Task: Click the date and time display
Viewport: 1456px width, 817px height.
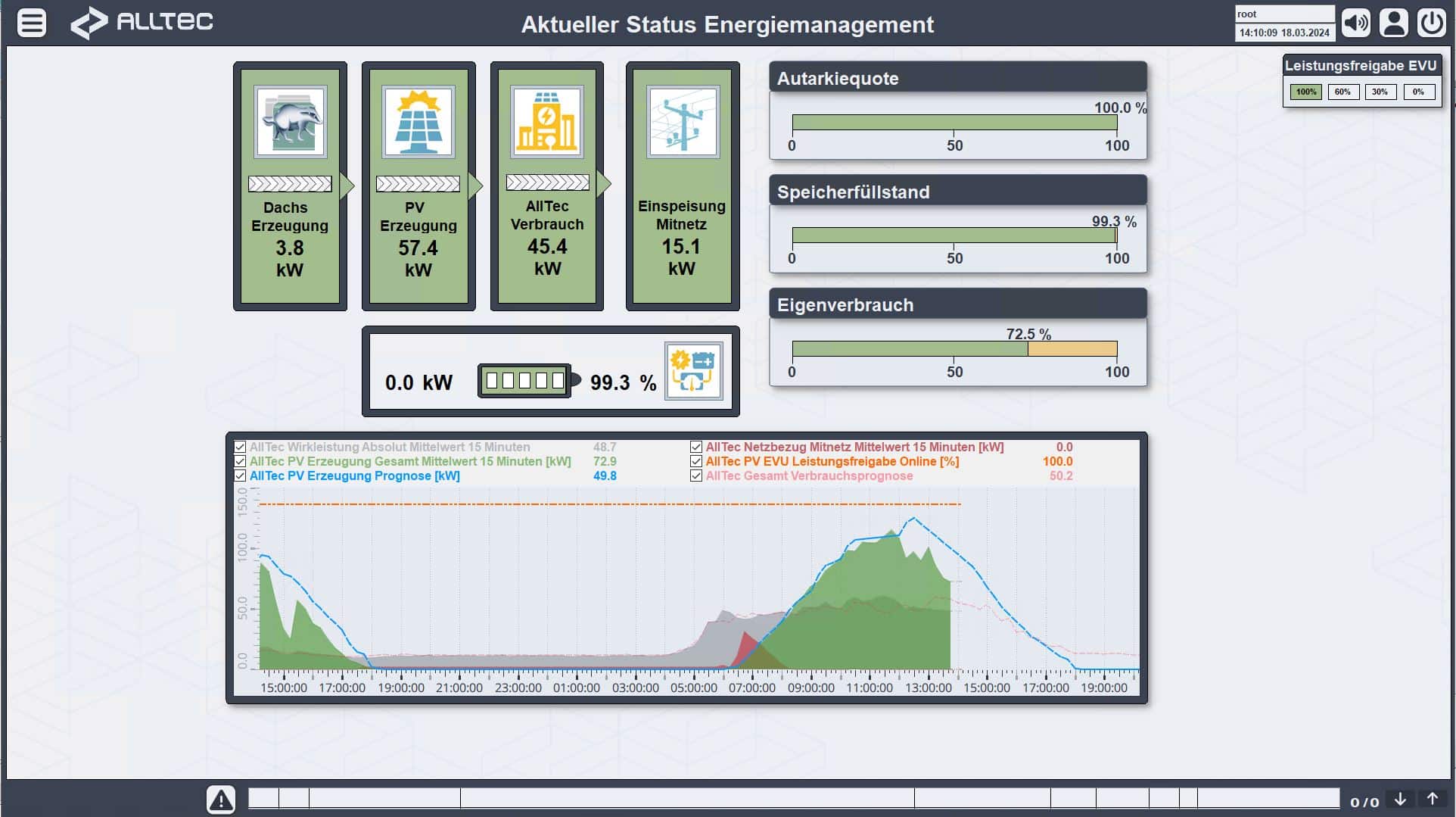Action: coord(1285,33)
